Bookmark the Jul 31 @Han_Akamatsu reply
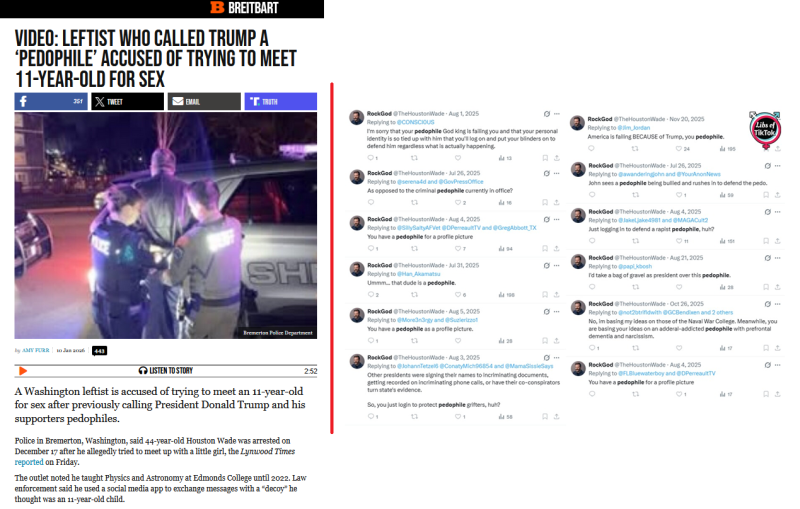Image resolution: width=800 pixels, height=509 pixels. (x=545, y=295)
